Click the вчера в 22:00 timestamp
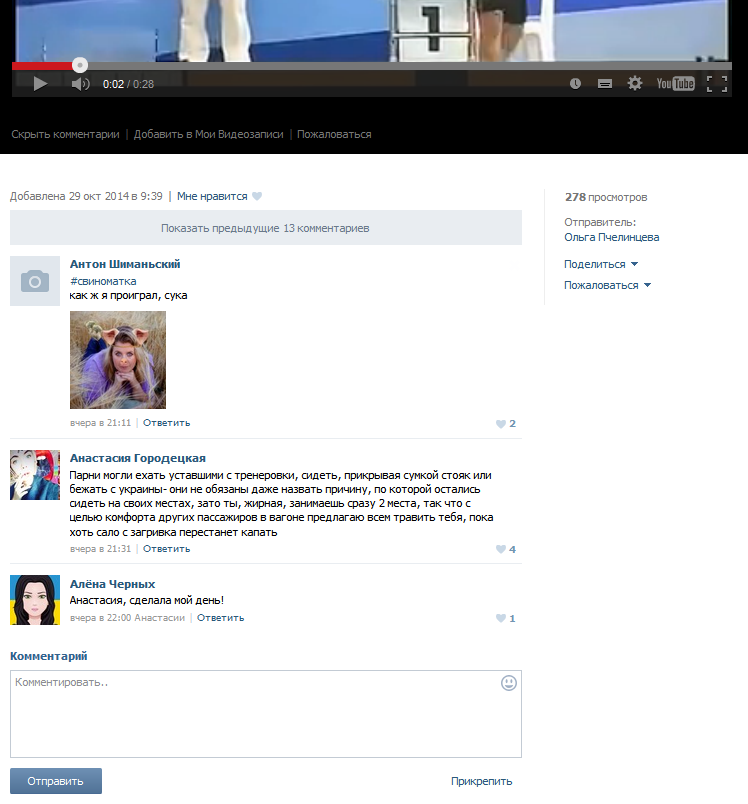The image size is (748, 804). pyautogui.click(x=100, y=618)
